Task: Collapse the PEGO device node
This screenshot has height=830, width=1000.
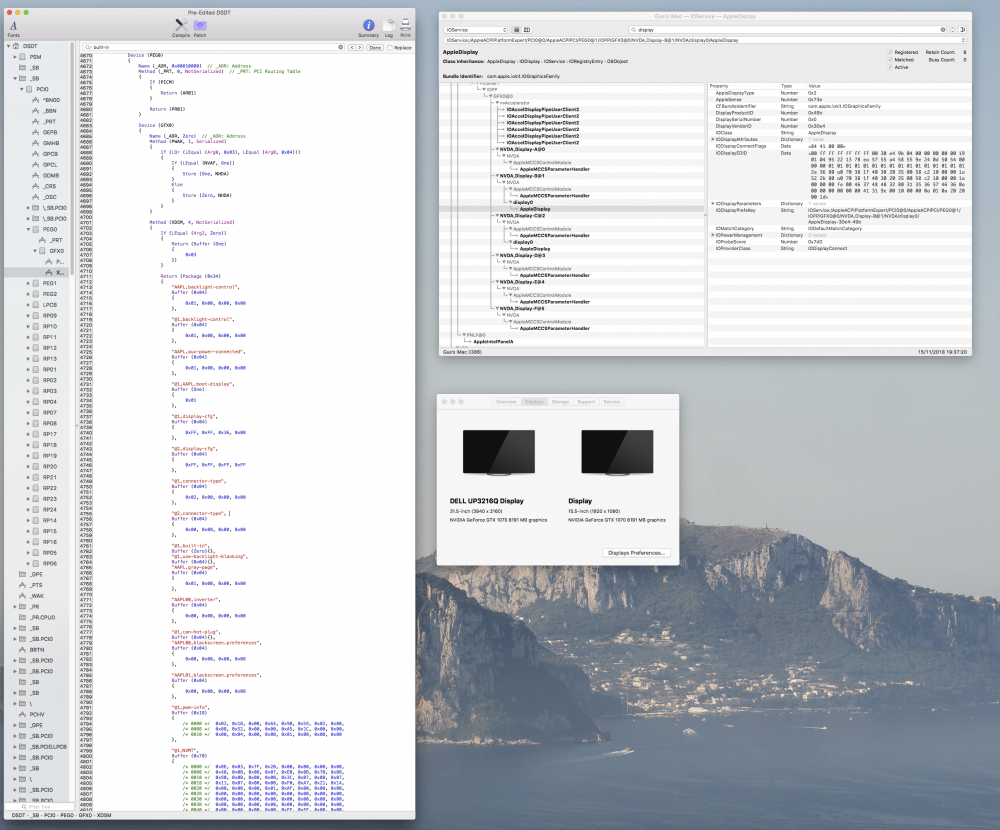Action: [29, 229]
